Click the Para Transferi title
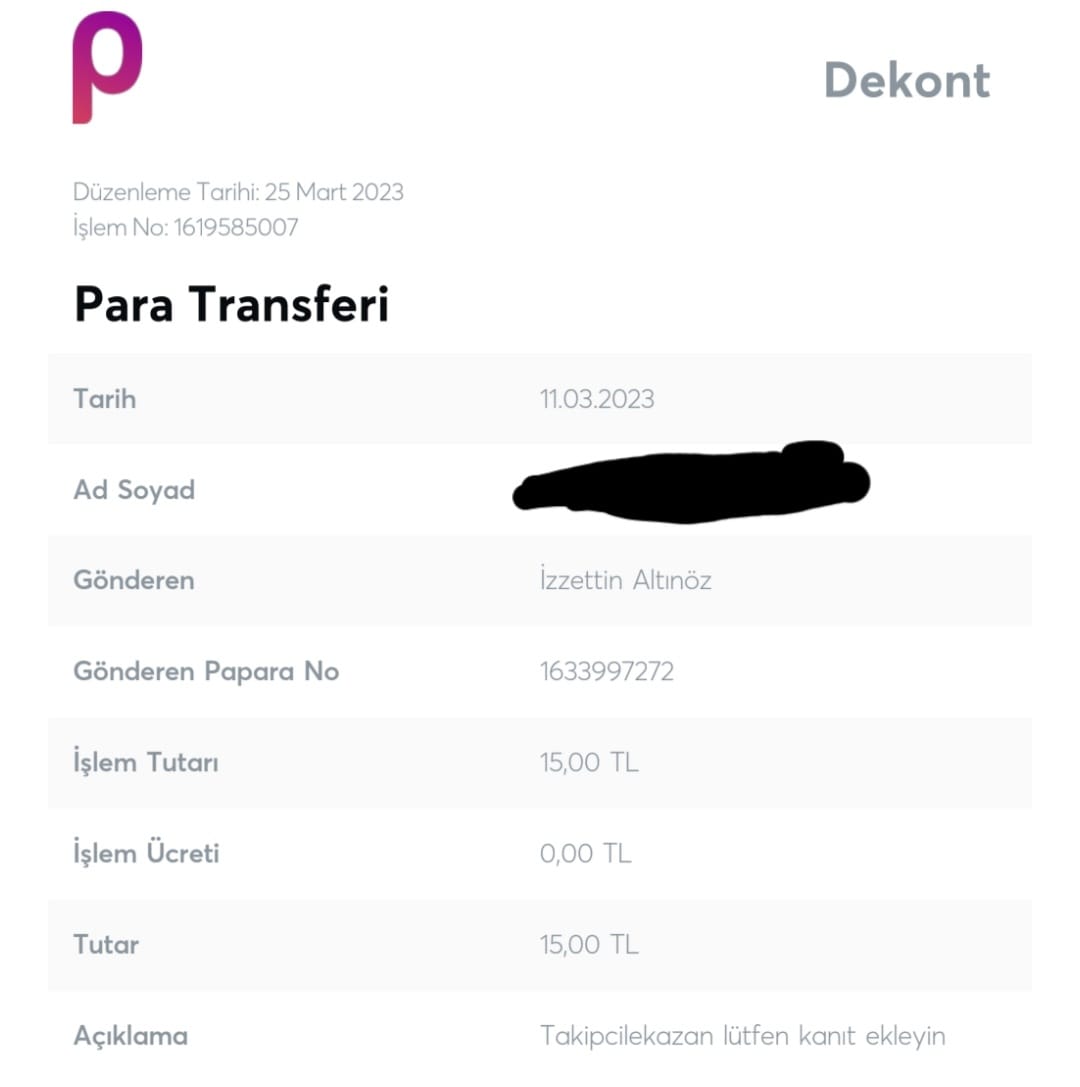The width and height of the screenshot is (1080, 1087). pyautogui.click(x=232, y=304)
